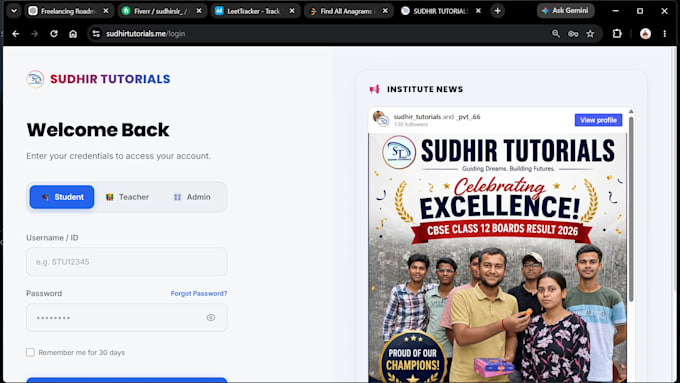Focus the Password input field
This screenshot has height=383, width=680.
[127, 318]
